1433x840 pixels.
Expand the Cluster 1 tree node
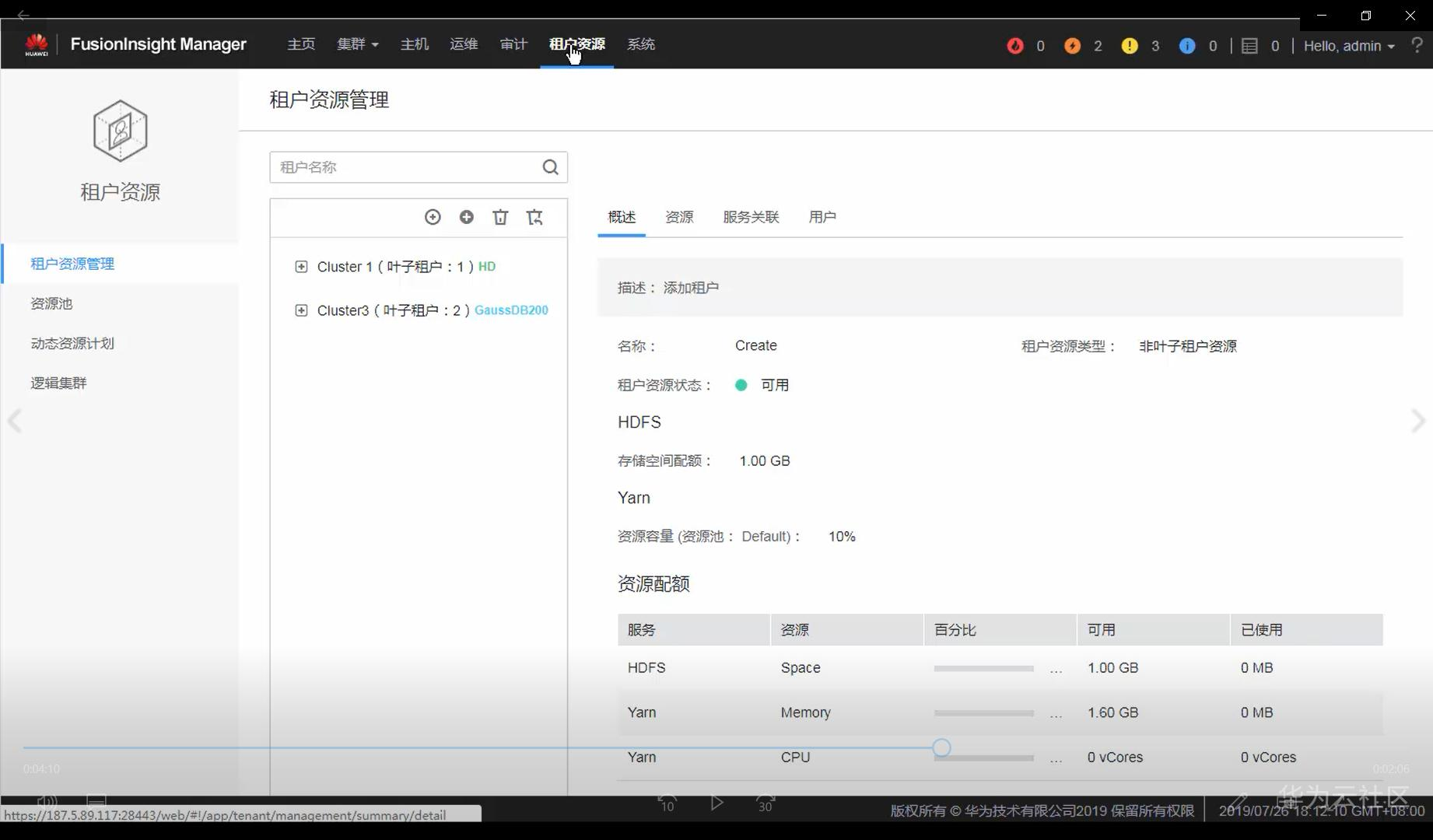[x=301, y=267]
